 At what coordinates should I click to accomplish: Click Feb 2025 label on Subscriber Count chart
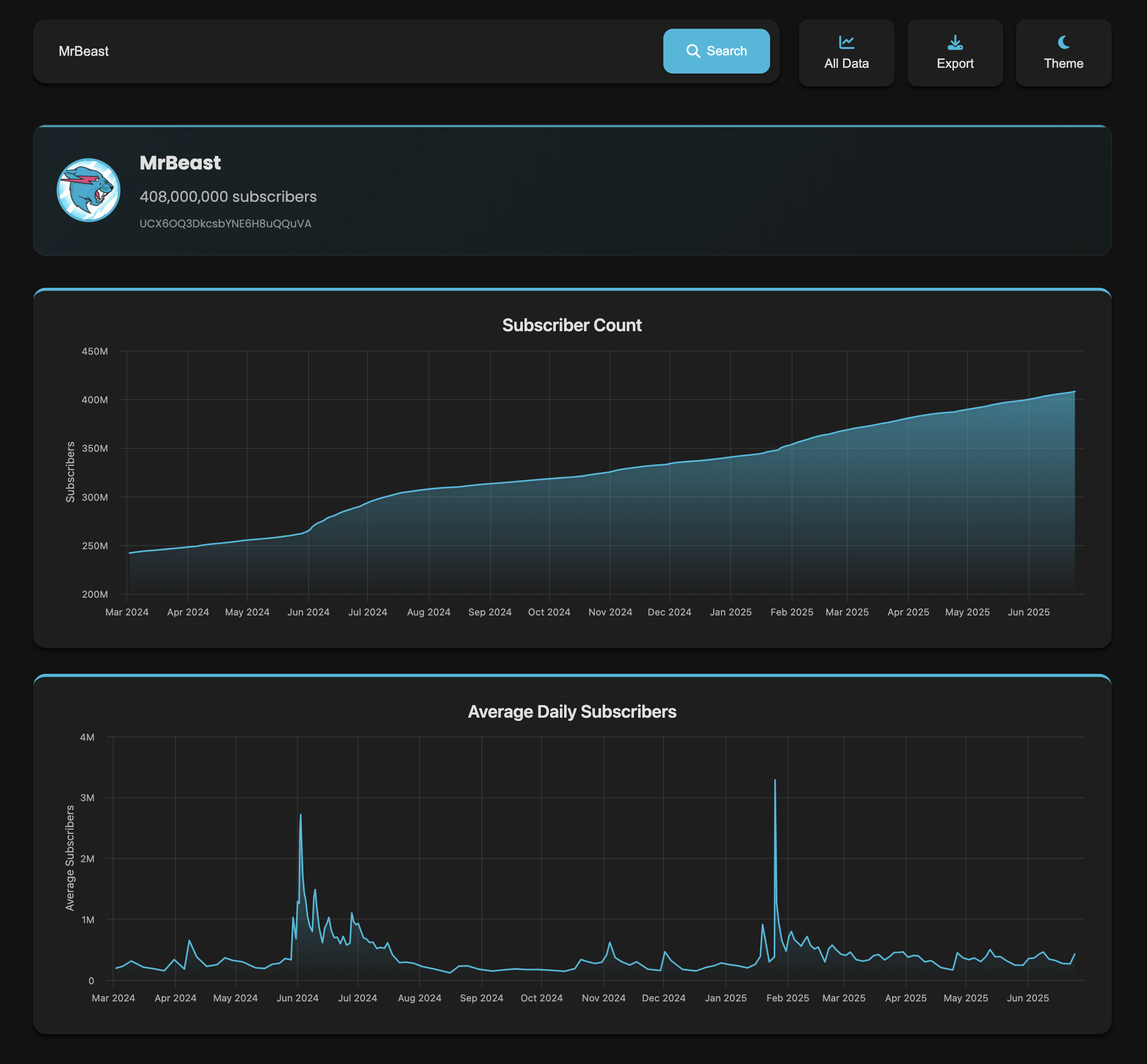pyautogui.click(x=792, y=612)
